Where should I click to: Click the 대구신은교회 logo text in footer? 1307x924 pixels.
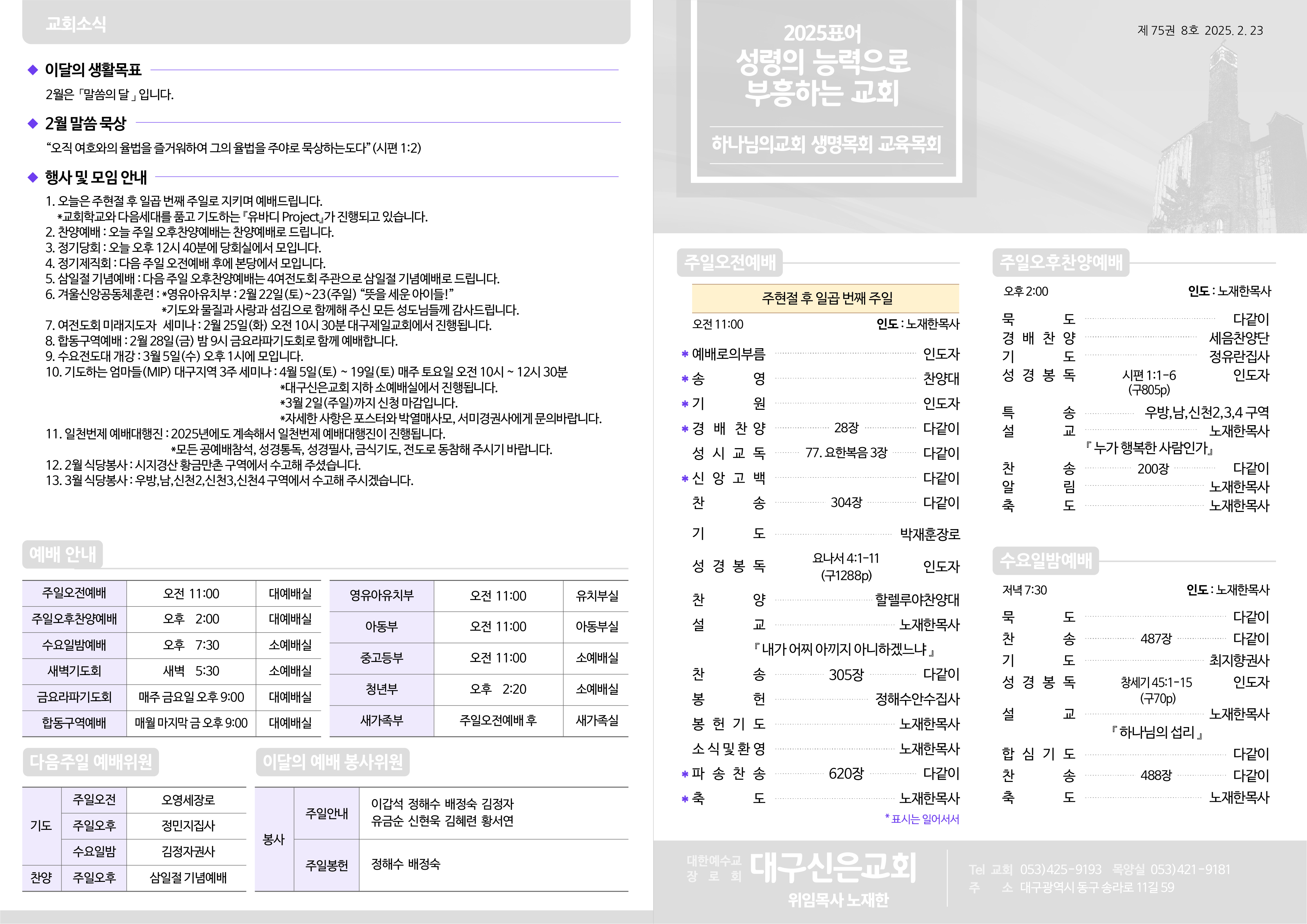coord(832,868)
